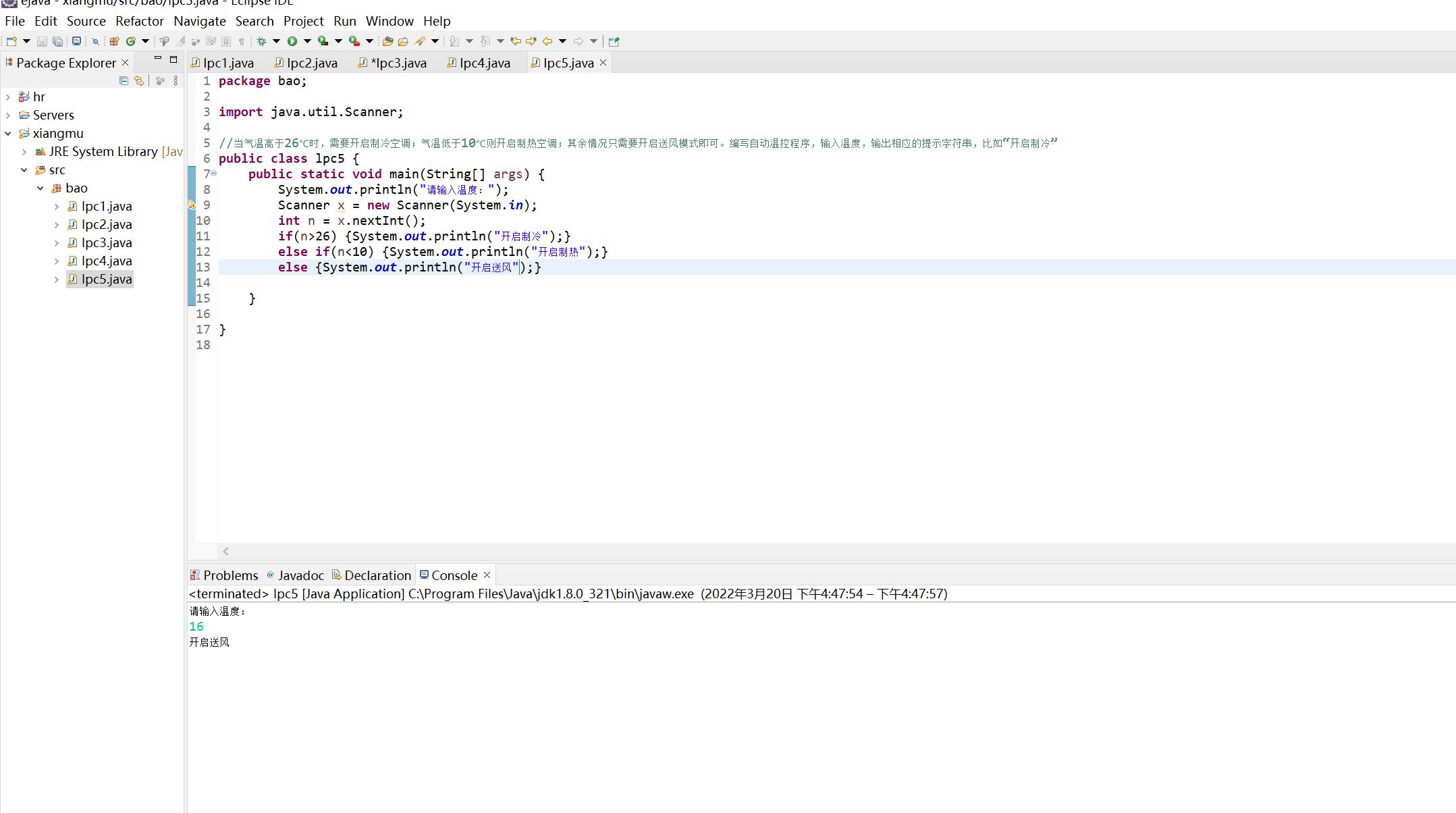
Task: Toggle Link with Editor in Package Explorer
Action: [x=139, y=81]
